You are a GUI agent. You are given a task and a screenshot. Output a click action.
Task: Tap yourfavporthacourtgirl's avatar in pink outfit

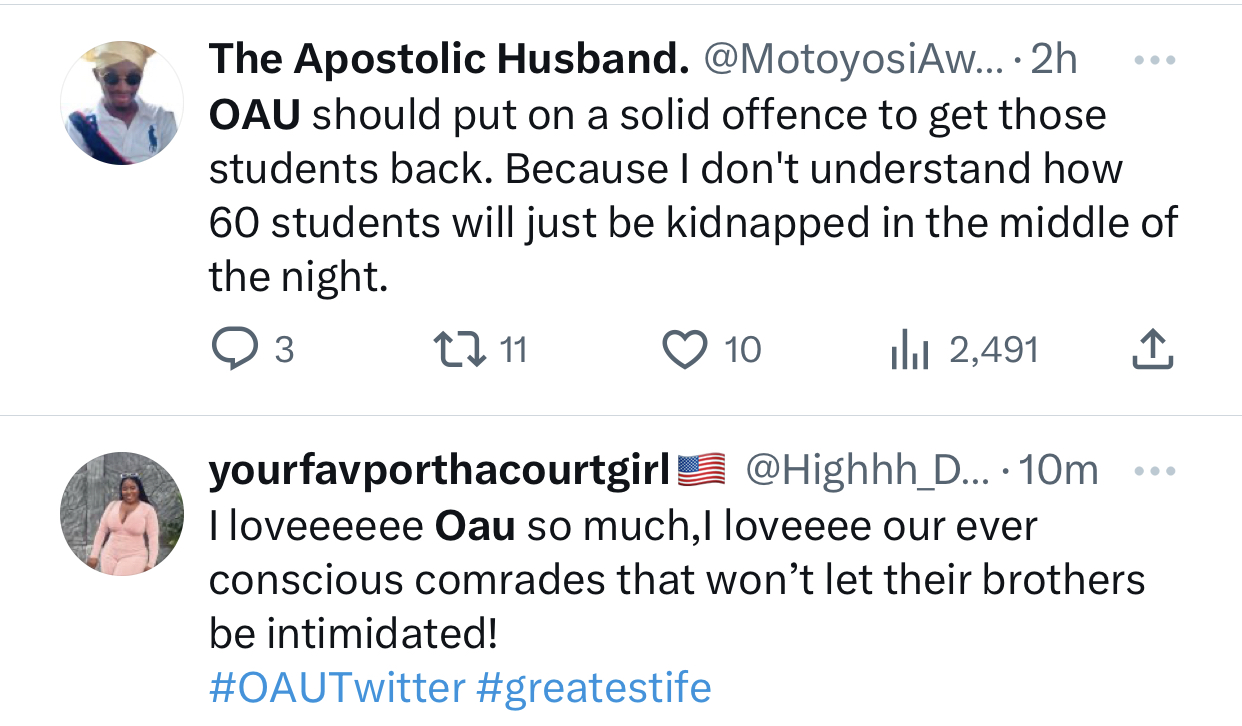122,513
